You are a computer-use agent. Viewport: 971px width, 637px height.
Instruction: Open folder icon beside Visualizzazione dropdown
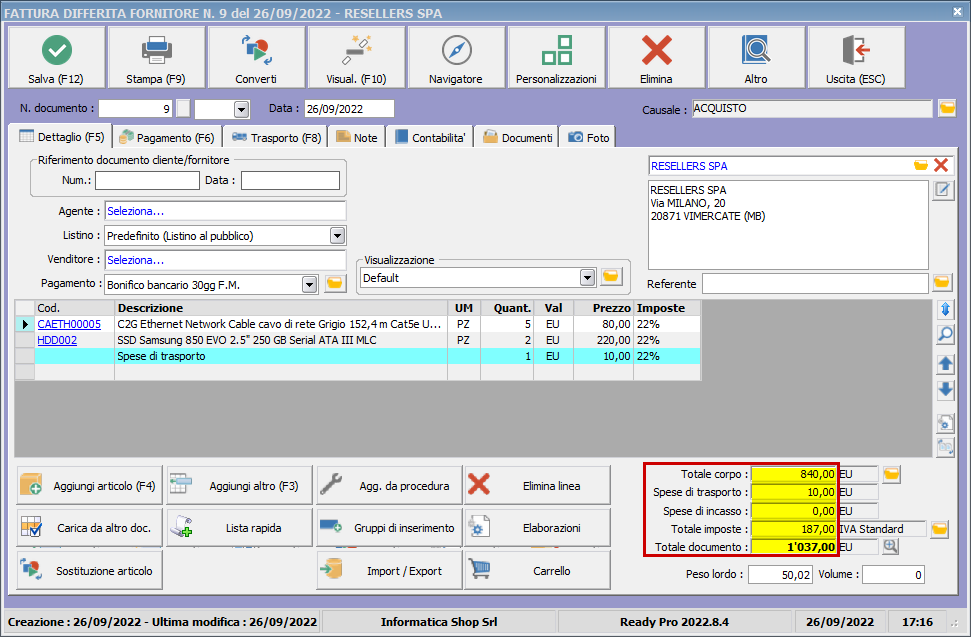click(611, 277)
